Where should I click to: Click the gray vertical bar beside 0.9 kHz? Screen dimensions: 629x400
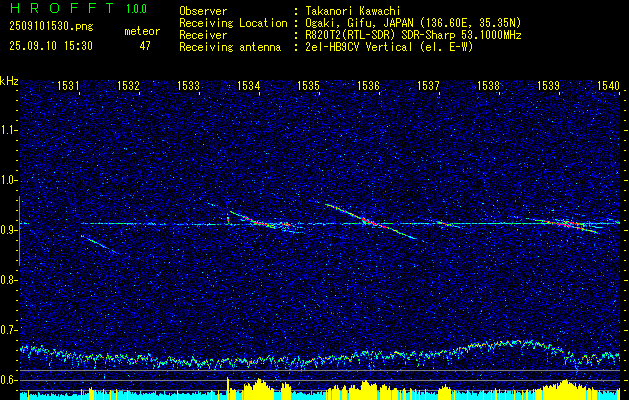pos(19,231)
